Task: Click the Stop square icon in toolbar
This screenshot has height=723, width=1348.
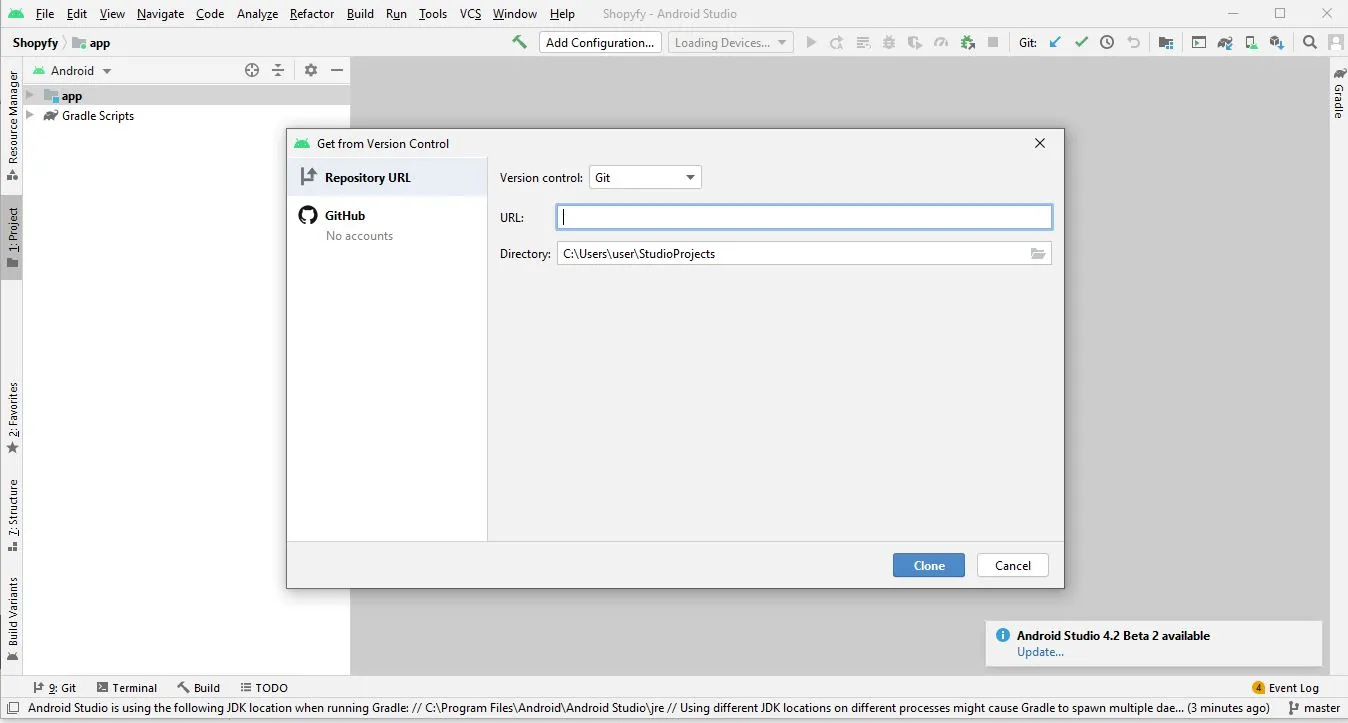Action: (x=993, y=42)
